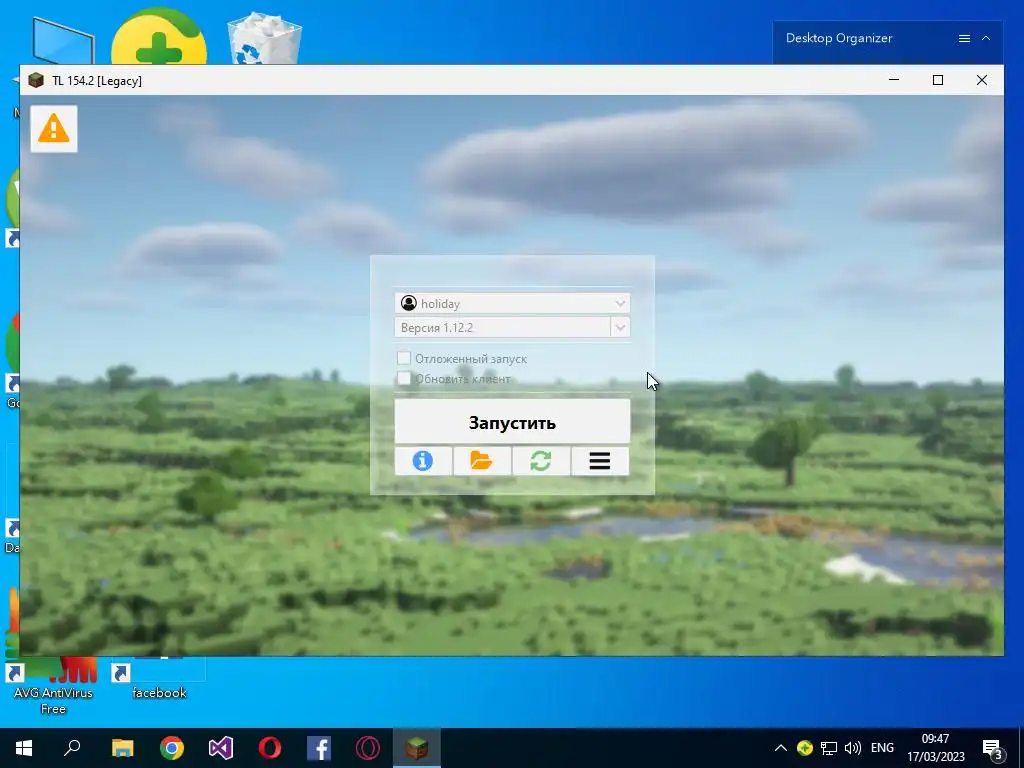Minimize the TL 154.2 Legacy window
The image size is (1024, 768).
(894, 80)
